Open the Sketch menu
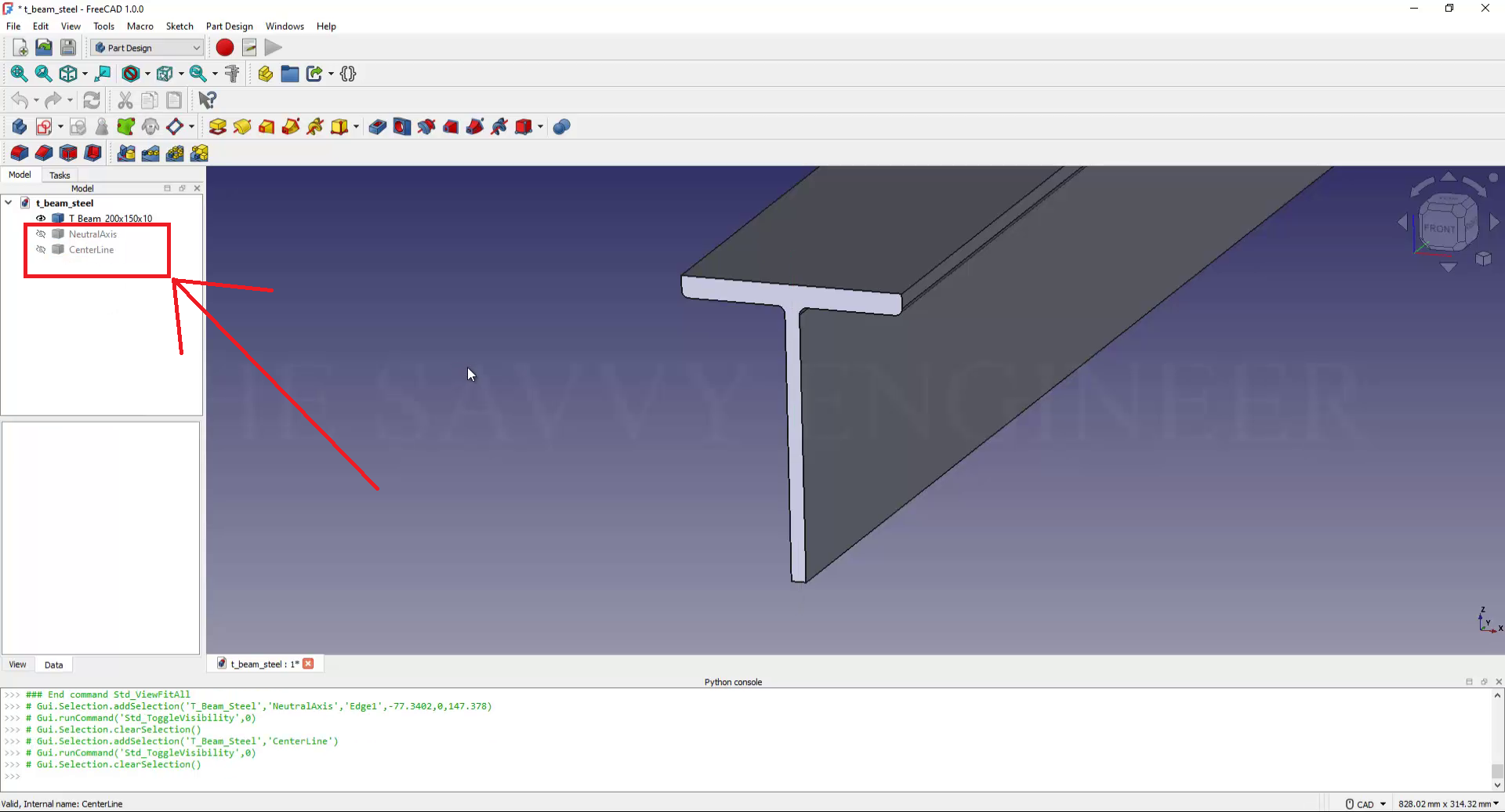1505x812 pixels. 180,26
